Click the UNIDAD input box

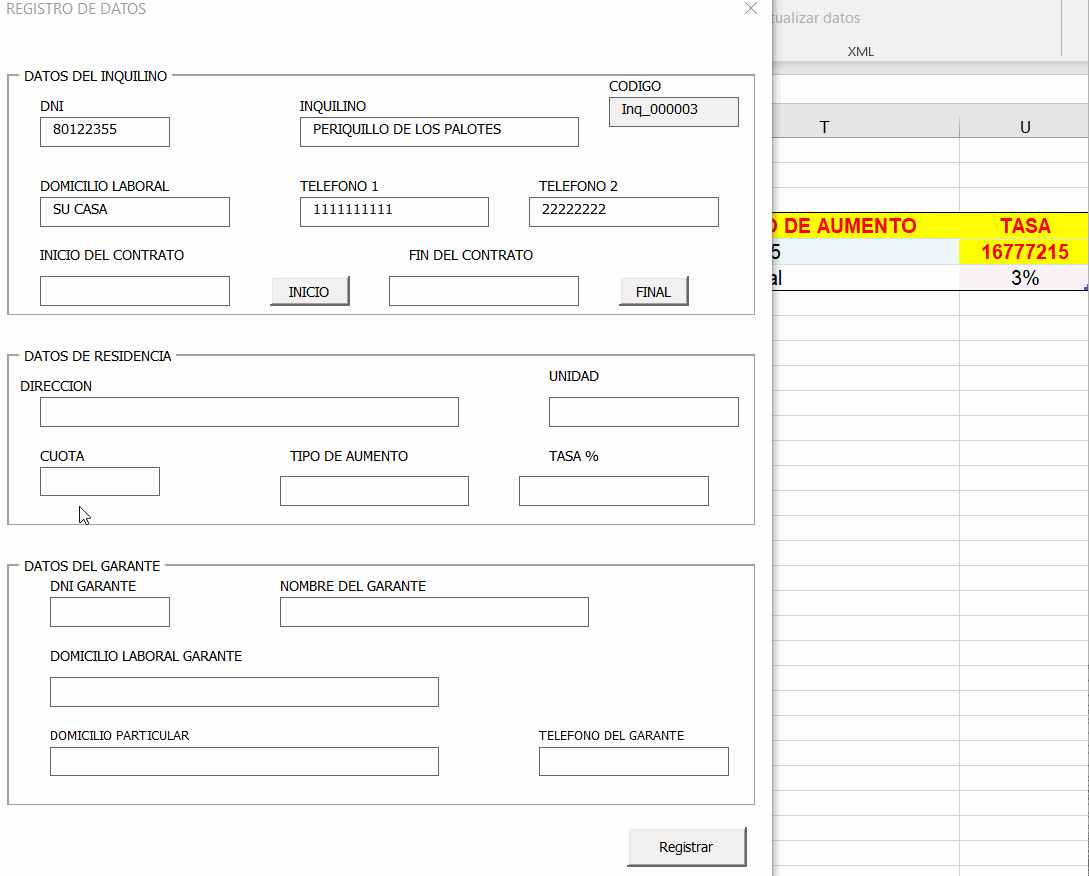point(643,412)
